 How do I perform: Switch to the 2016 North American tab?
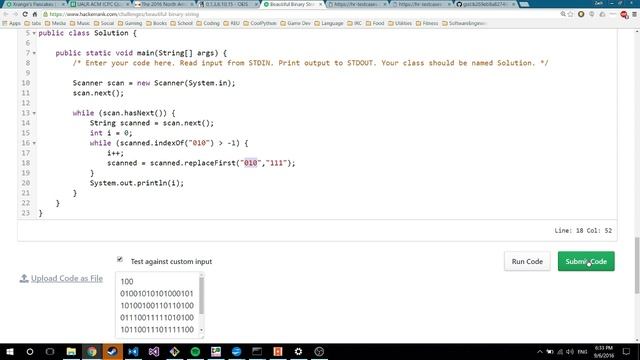click(164, 4)
